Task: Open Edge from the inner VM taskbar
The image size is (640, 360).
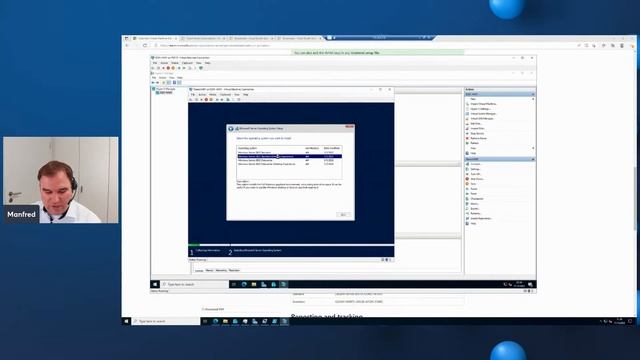Action: click(244, 284)
